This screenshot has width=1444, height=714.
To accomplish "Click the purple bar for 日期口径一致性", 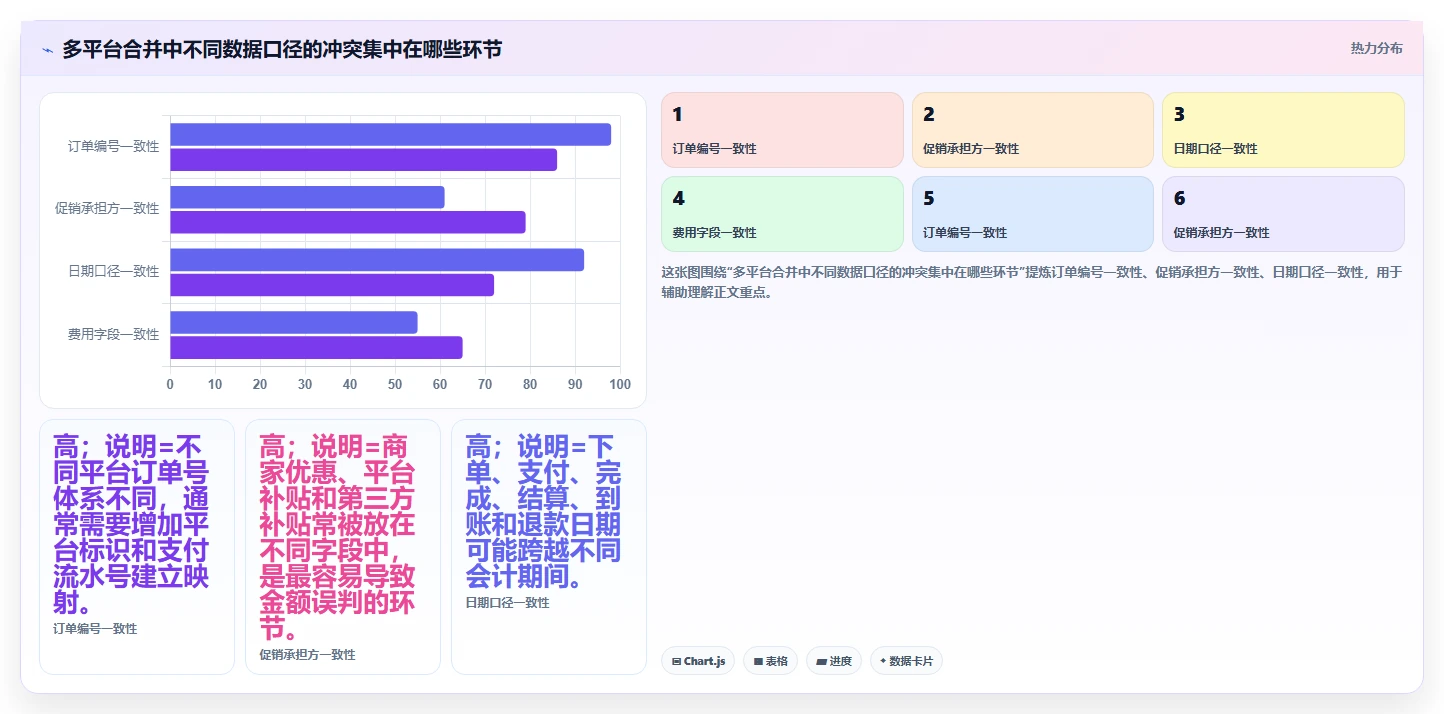I will (x=332, y=285).
